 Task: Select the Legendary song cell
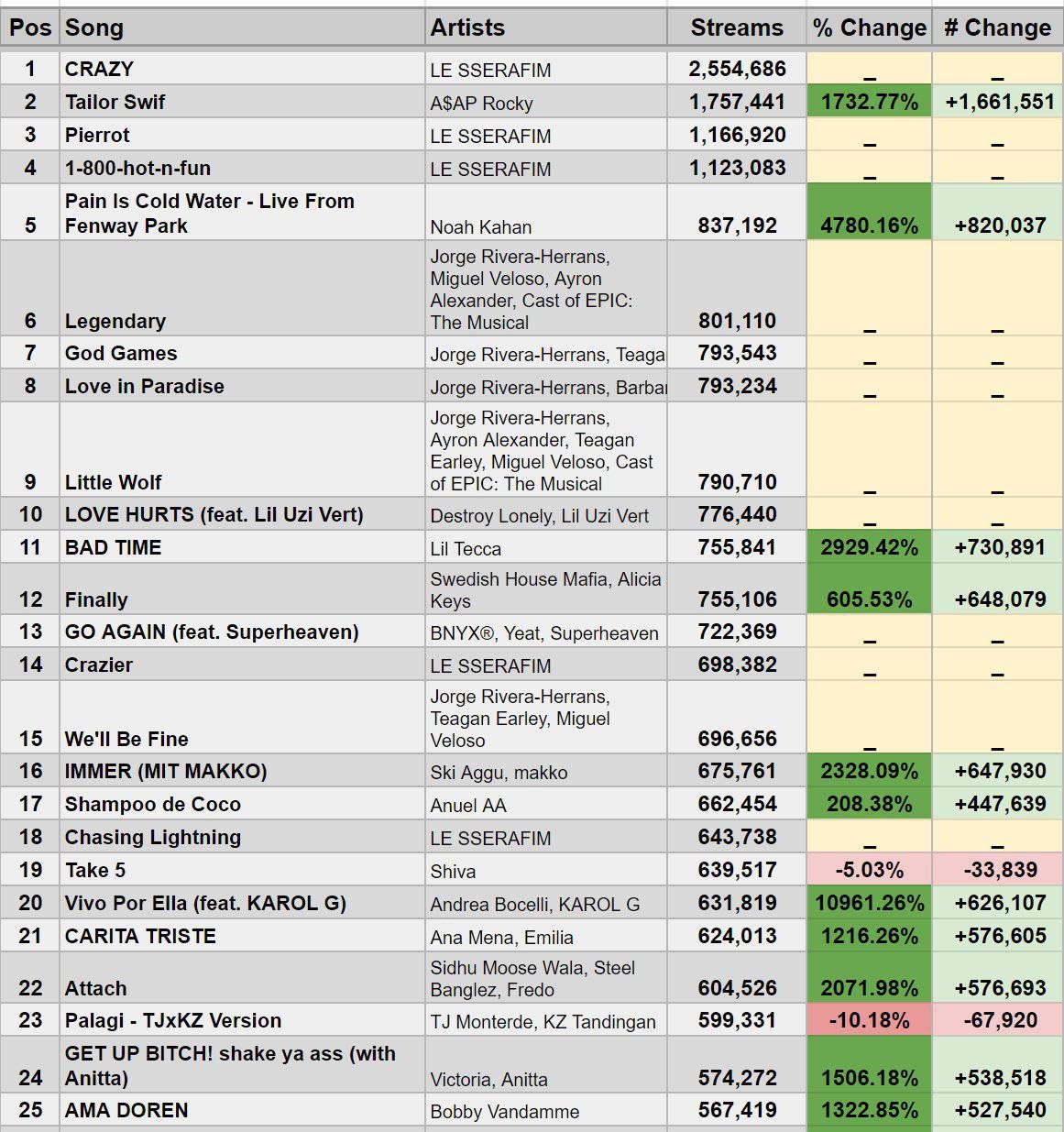[x=242, y=289]
